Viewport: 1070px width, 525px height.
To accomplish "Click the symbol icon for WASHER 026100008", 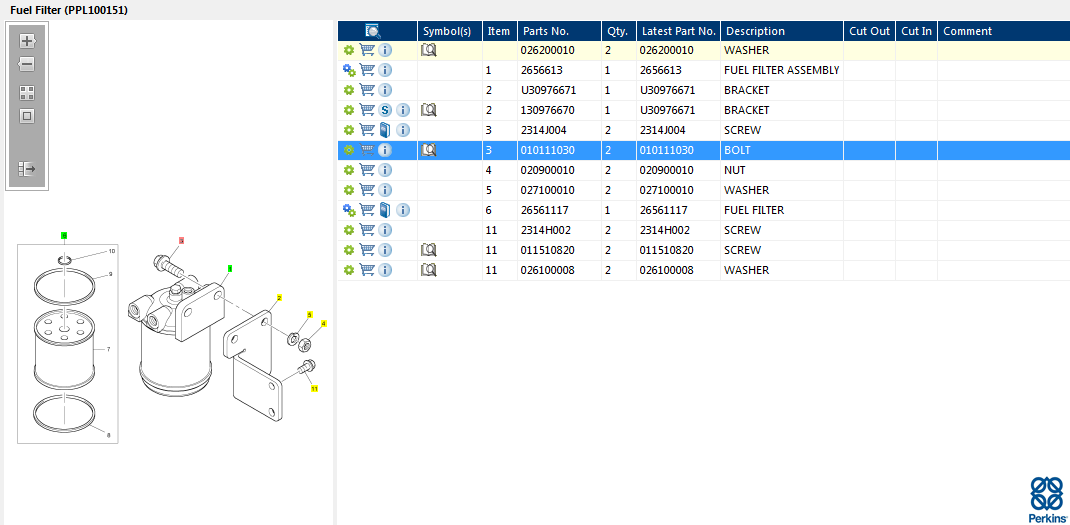I will pyautogui.click(x=429, y=270).
